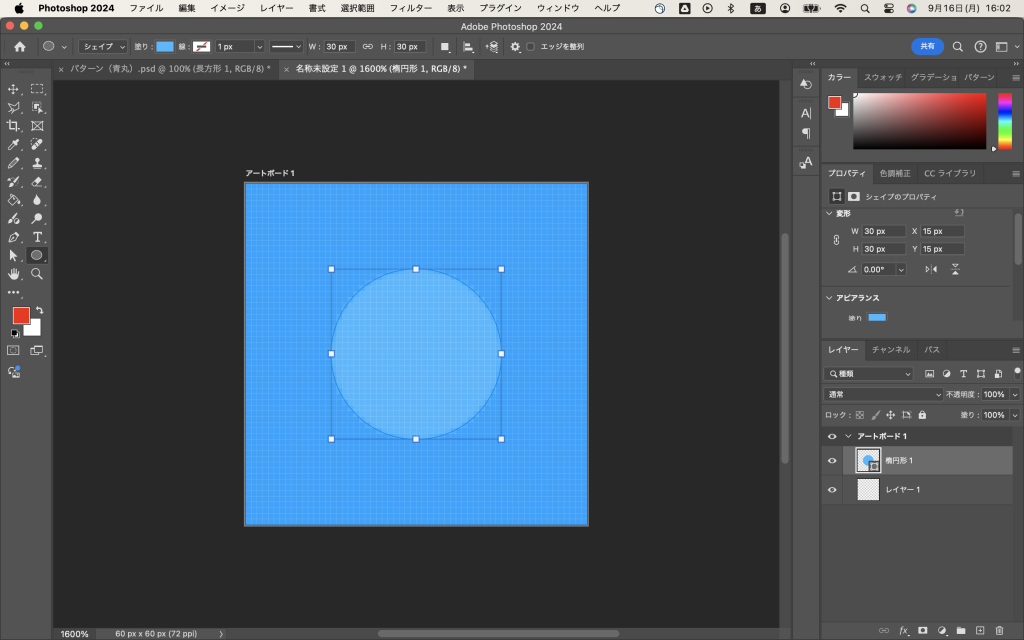Activate the Hand tool

pos(14,273)
